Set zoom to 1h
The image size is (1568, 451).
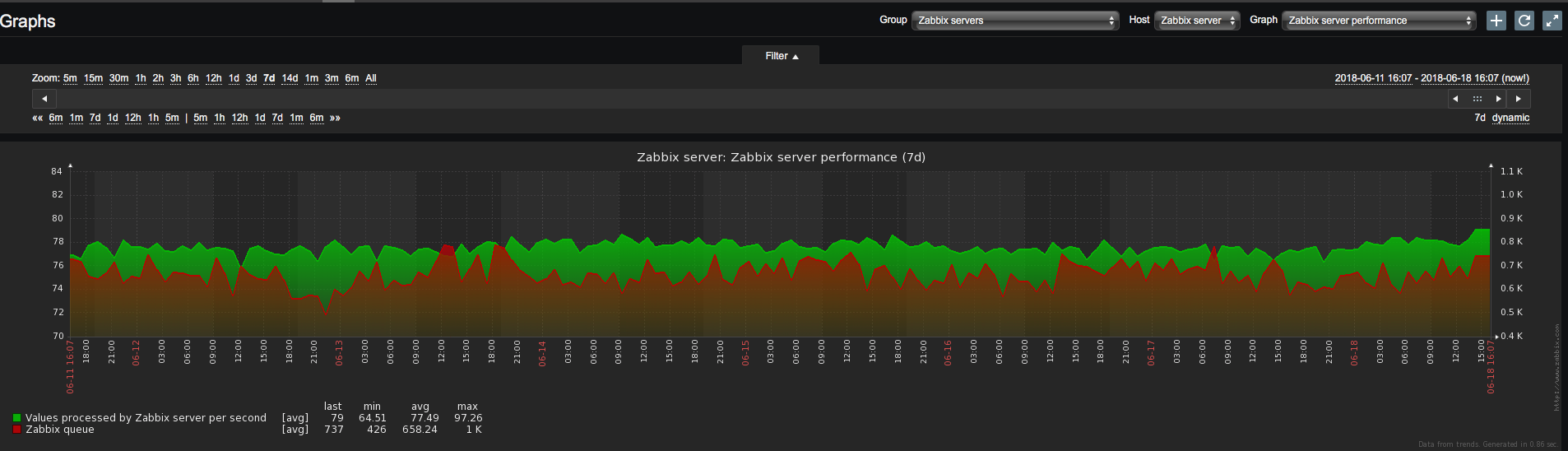(141, 78)
